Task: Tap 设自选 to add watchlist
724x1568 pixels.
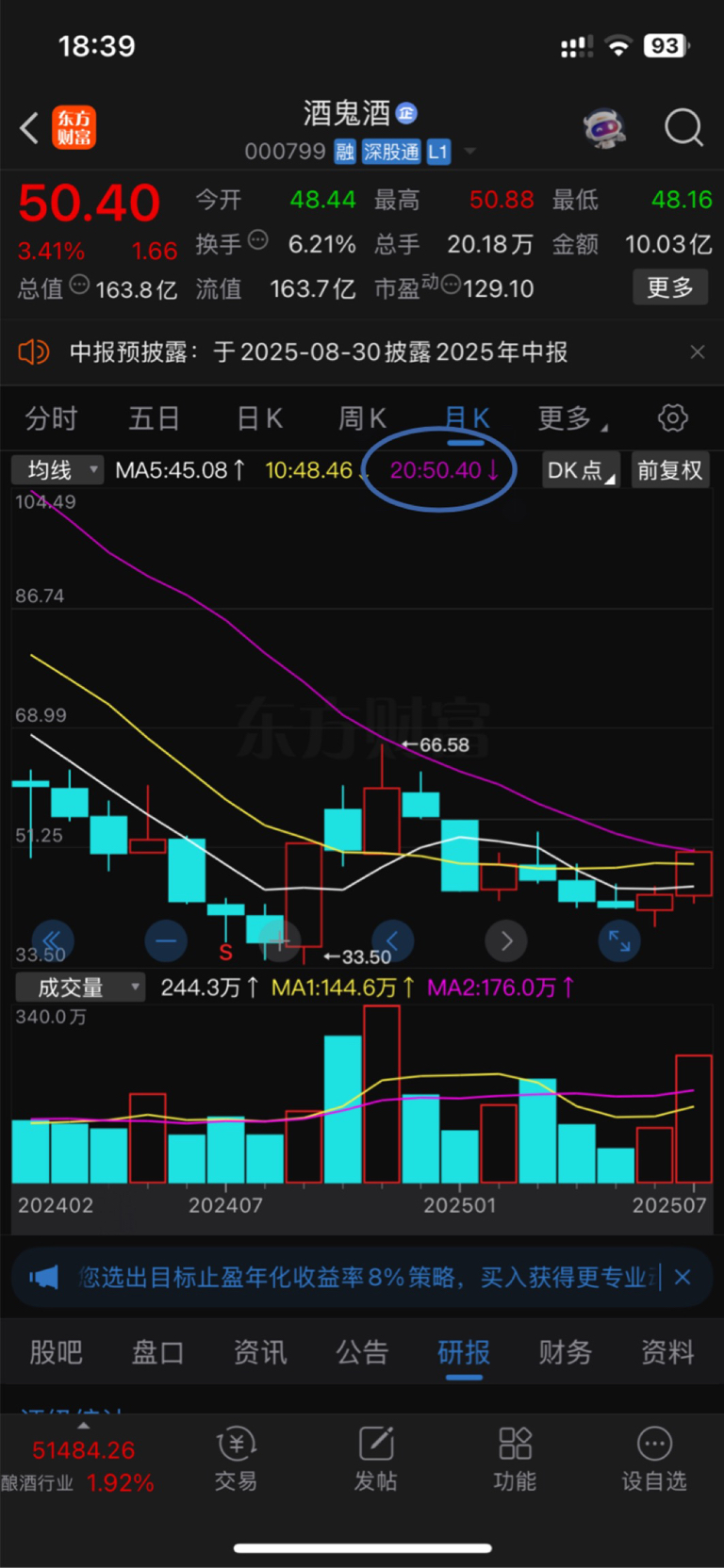Action: (x=654, y=1459)
